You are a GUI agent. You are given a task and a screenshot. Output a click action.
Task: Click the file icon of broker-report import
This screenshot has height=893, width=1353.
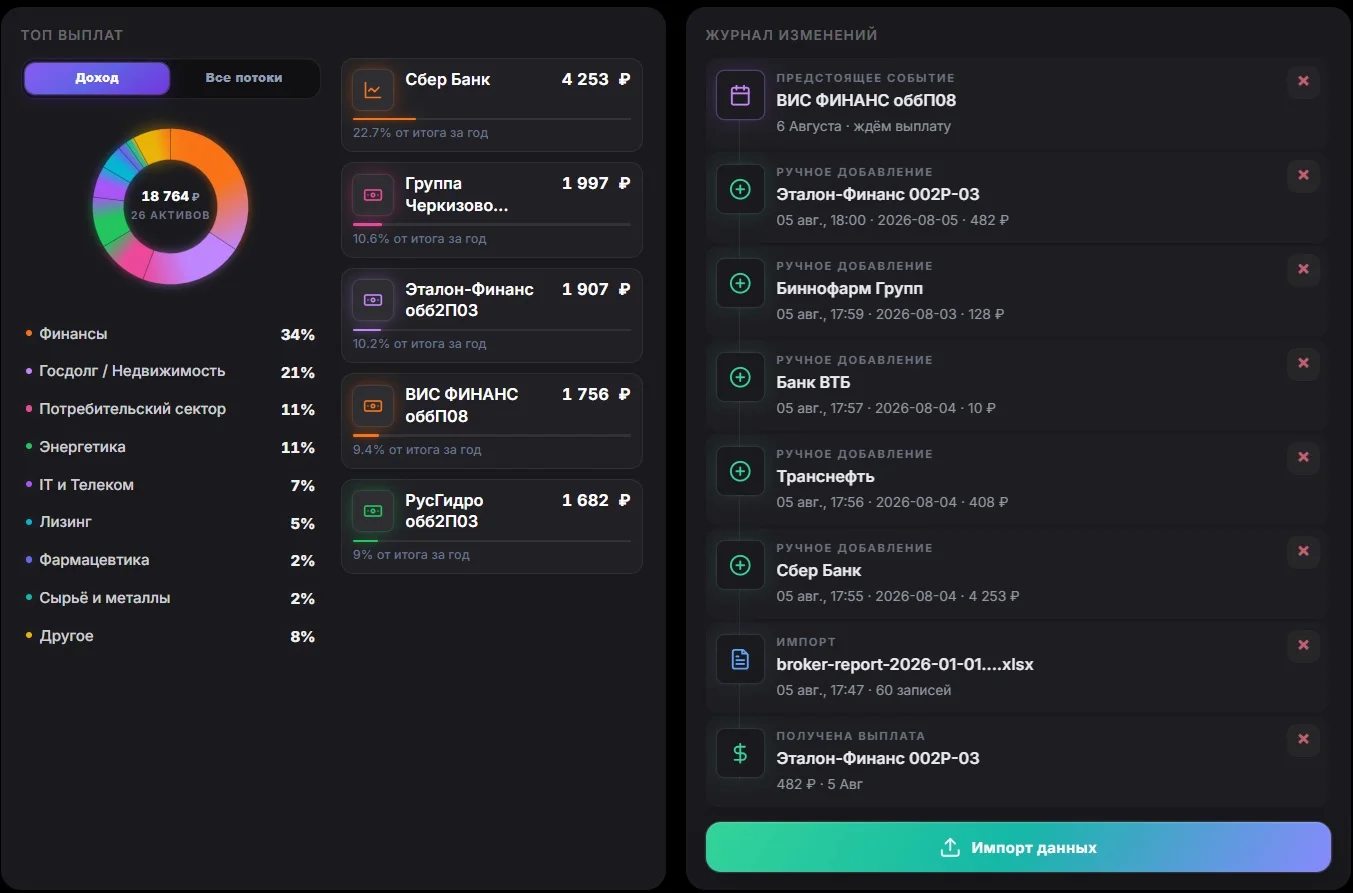tap(740, 660)
